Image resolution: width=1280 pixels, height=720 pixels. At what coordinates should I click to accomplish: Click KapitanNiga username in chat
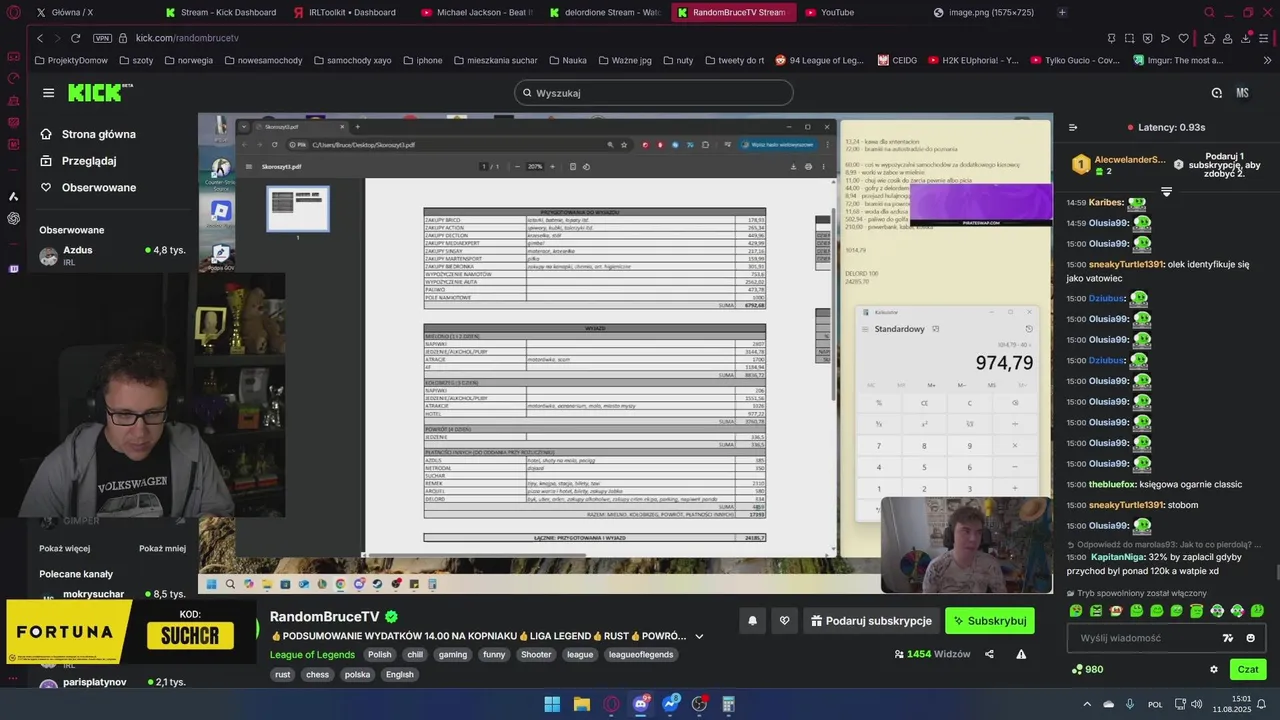tap(1117, 556)
